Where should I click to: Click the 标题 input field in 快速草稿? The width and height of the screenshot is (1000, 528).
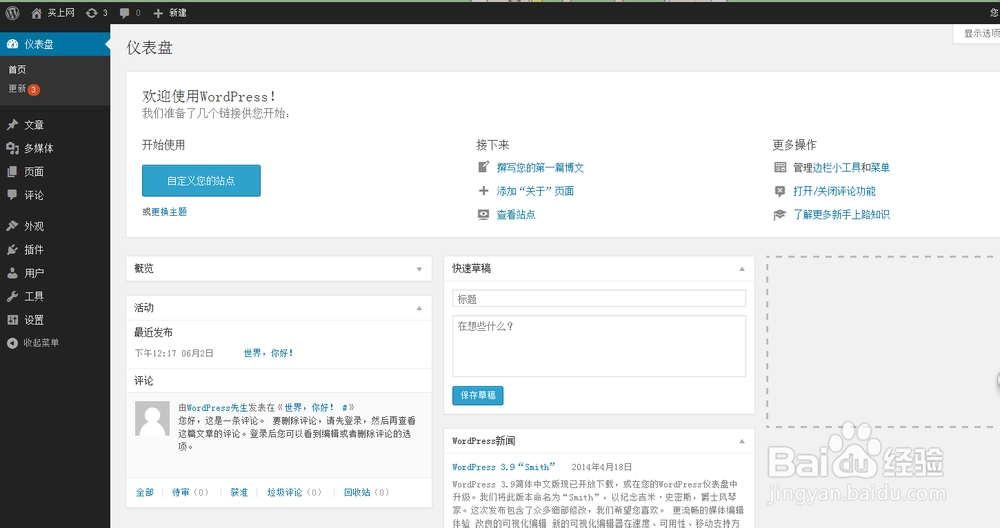click(599, 298)
